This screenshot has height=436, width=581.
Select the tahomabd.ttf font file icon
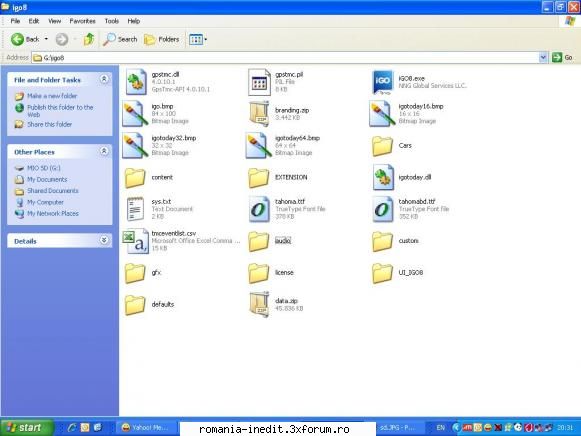tap(382, 209)
